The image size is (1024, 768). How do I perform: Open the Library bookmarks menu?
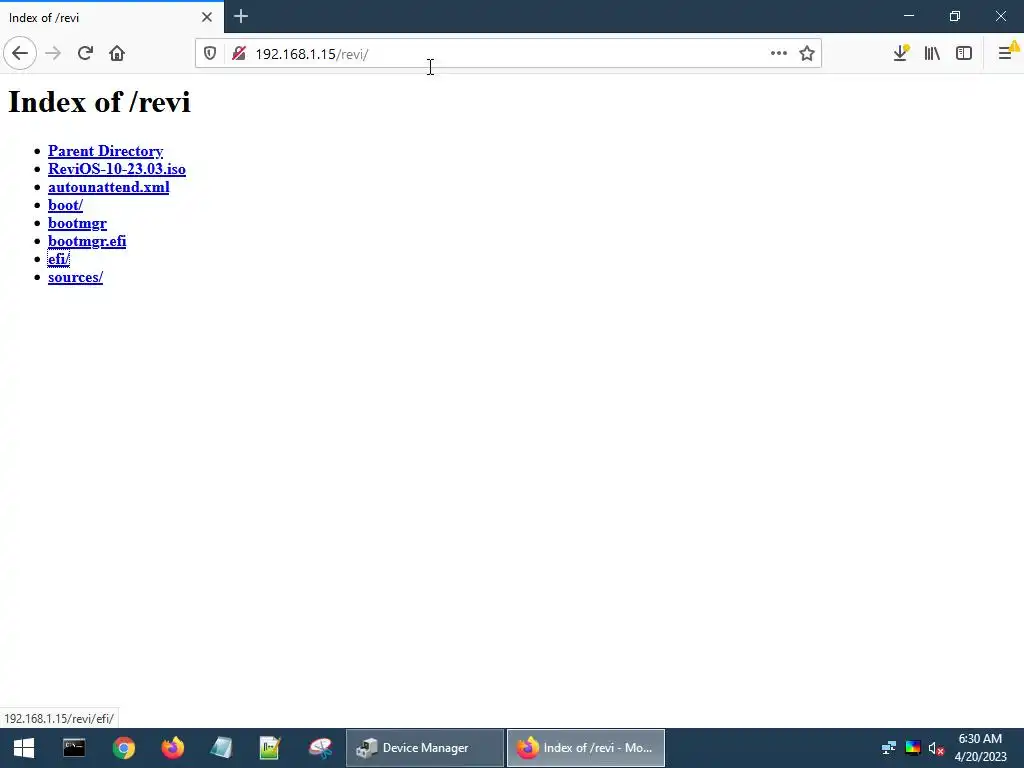coord(932,54)
